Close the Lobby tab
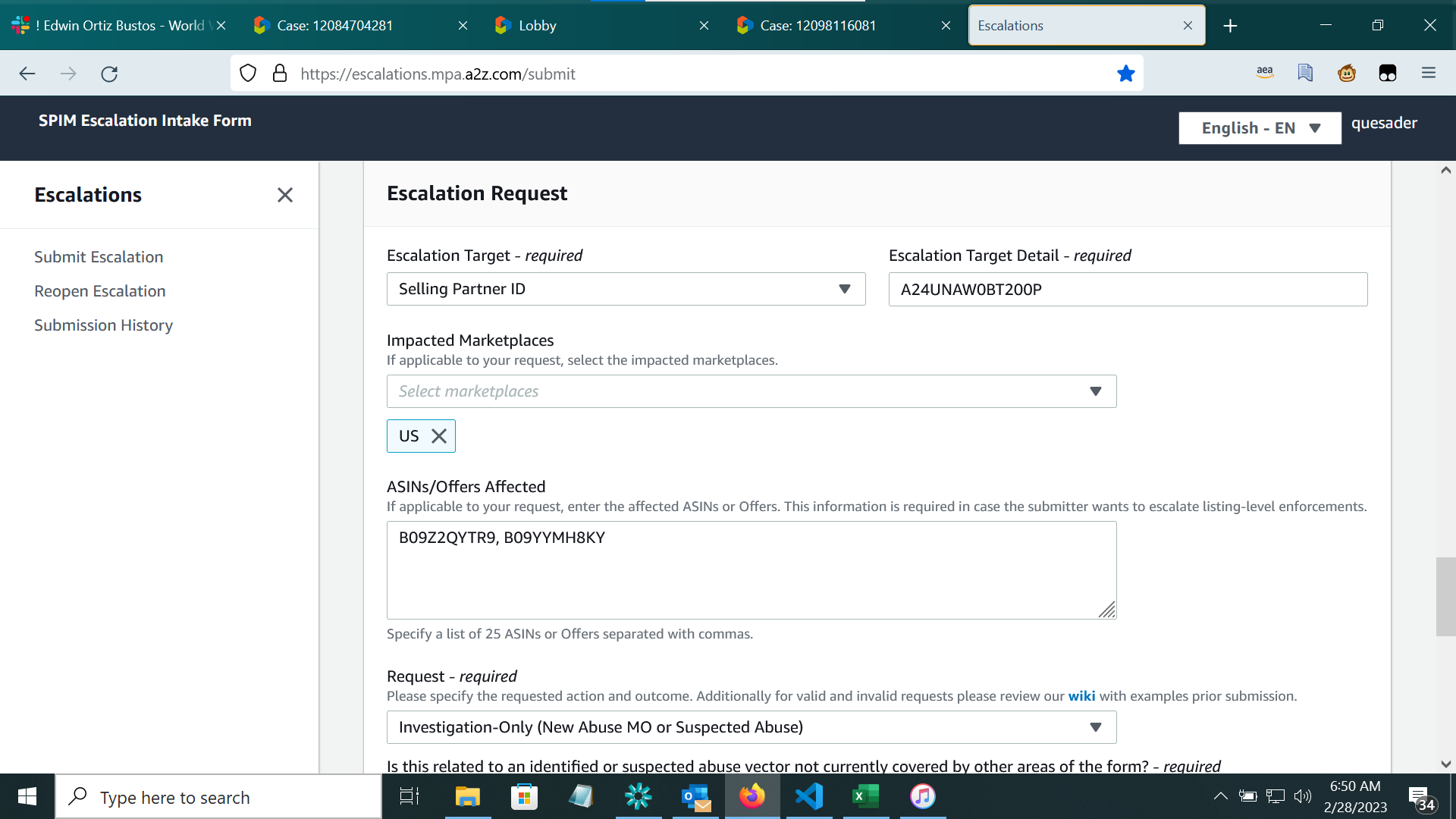Image resolution: width=1456 pixels, height=819 pixels. (x=704, y=26)
